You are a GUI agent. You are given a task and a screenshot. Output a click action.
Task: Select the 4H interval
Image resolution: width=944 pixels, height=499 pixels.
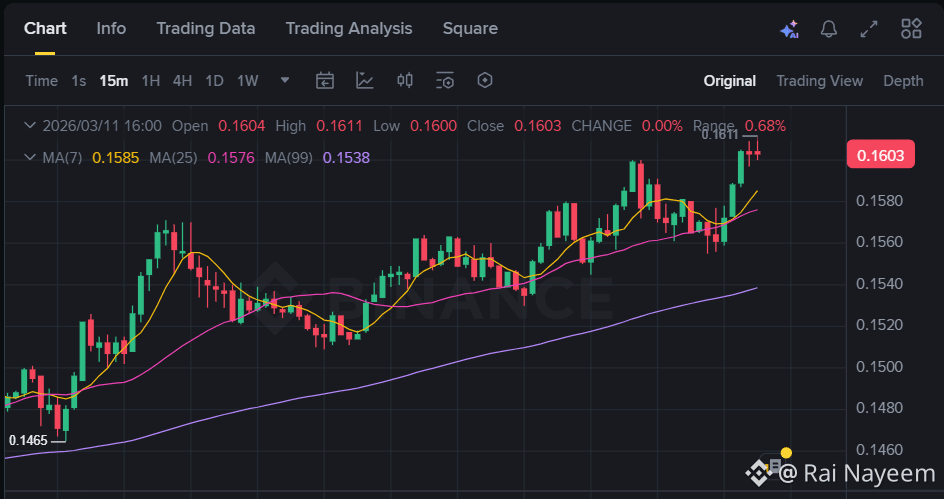(x=182, y=81)
